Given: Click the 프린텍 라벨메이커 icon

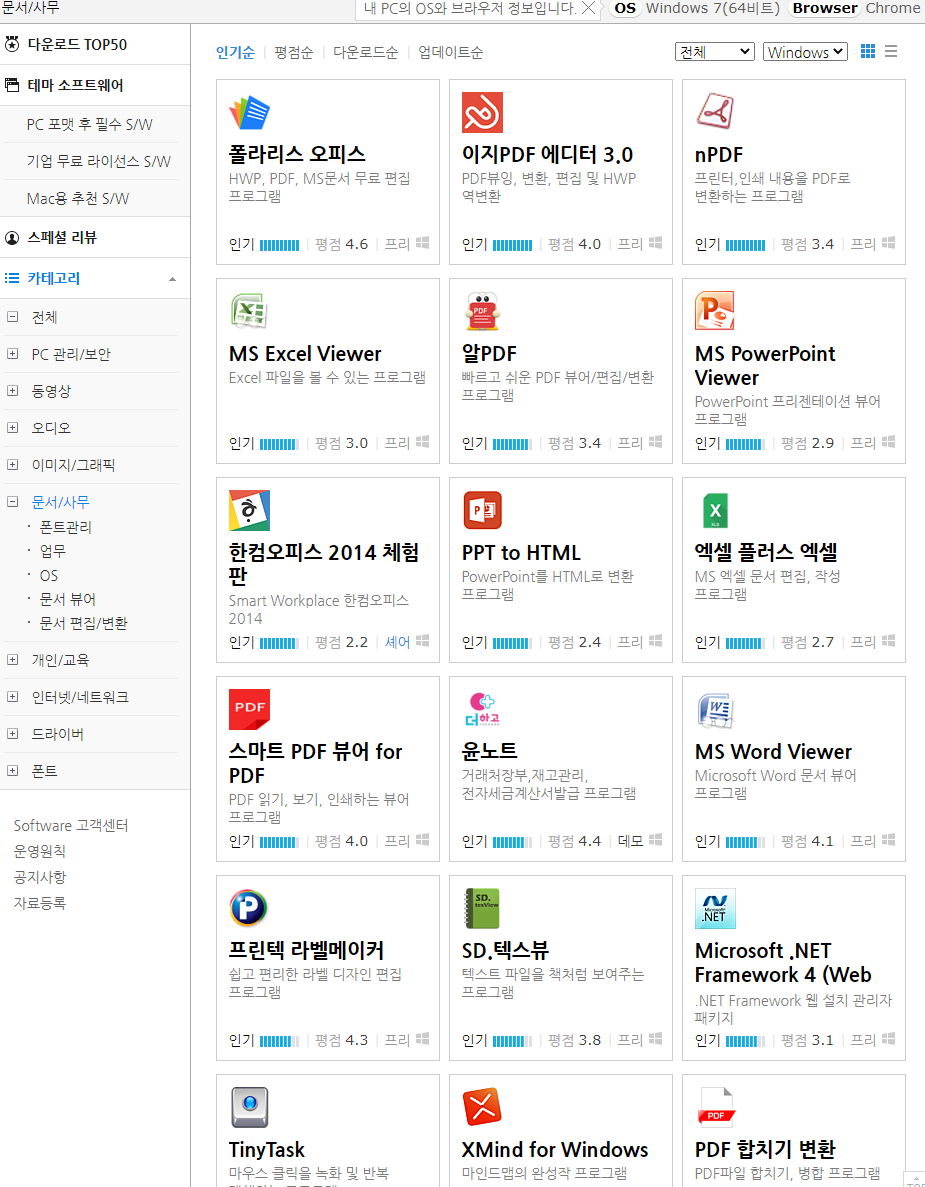Looking at the screenshot, I should [x=249, y=908].
